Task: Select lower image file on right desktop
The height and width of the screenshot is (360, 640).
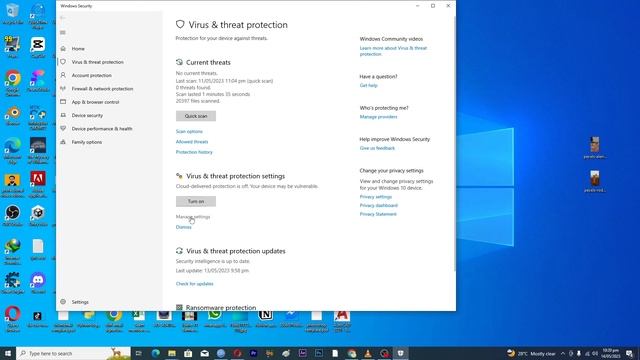Action: coord(595,182)
